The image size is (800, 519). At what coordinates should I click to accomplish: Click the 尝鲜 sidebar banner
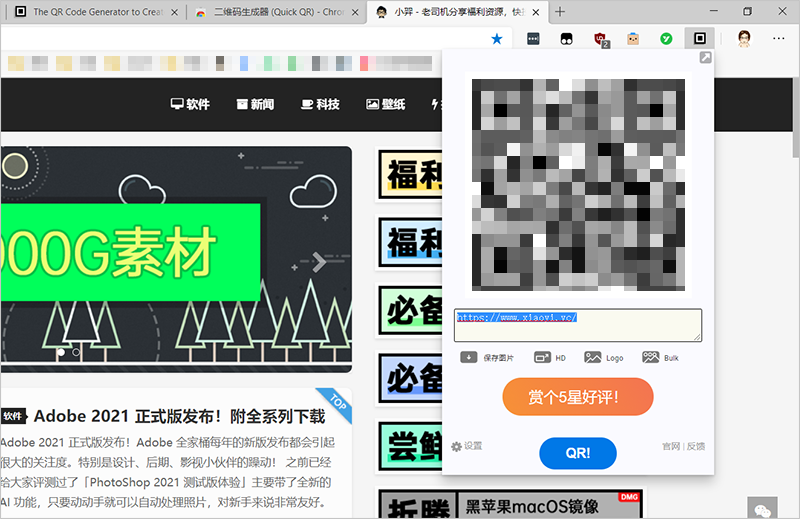(x=410, y=446)
